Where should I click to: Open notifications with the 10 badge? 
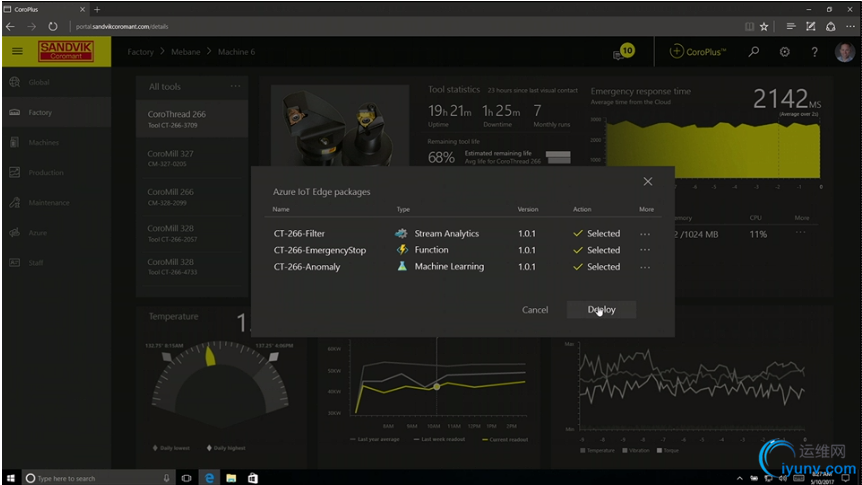click(624, 52)
